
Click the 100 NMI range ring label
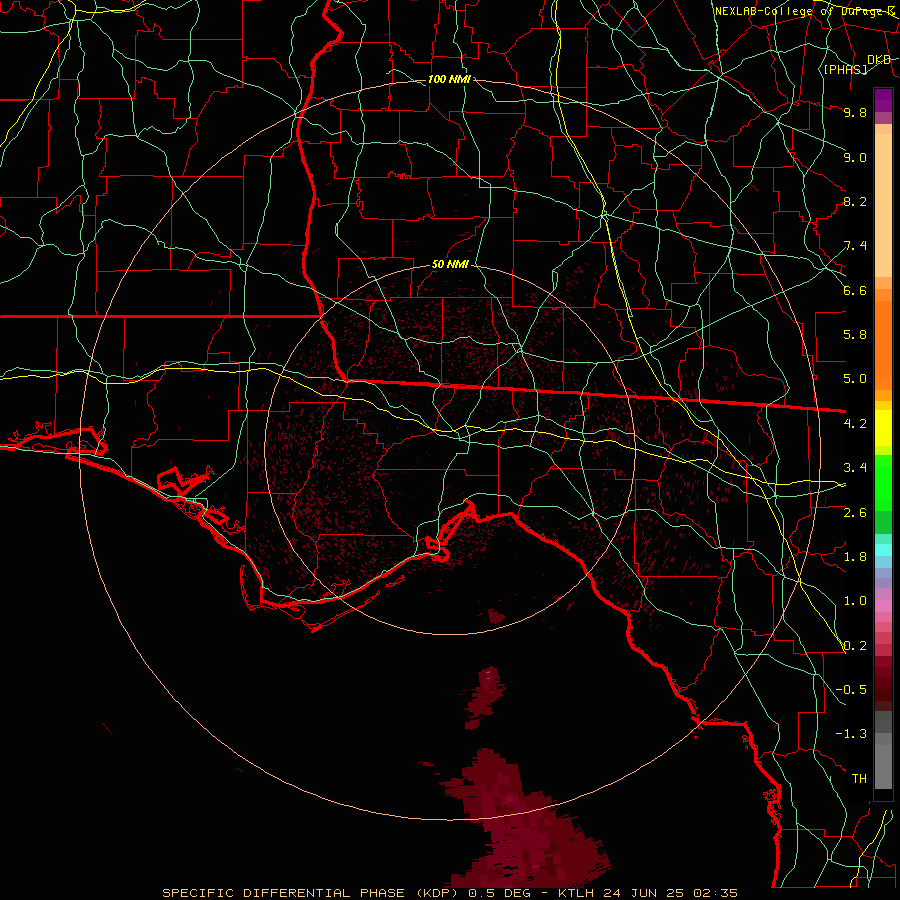tap(449, 79)
